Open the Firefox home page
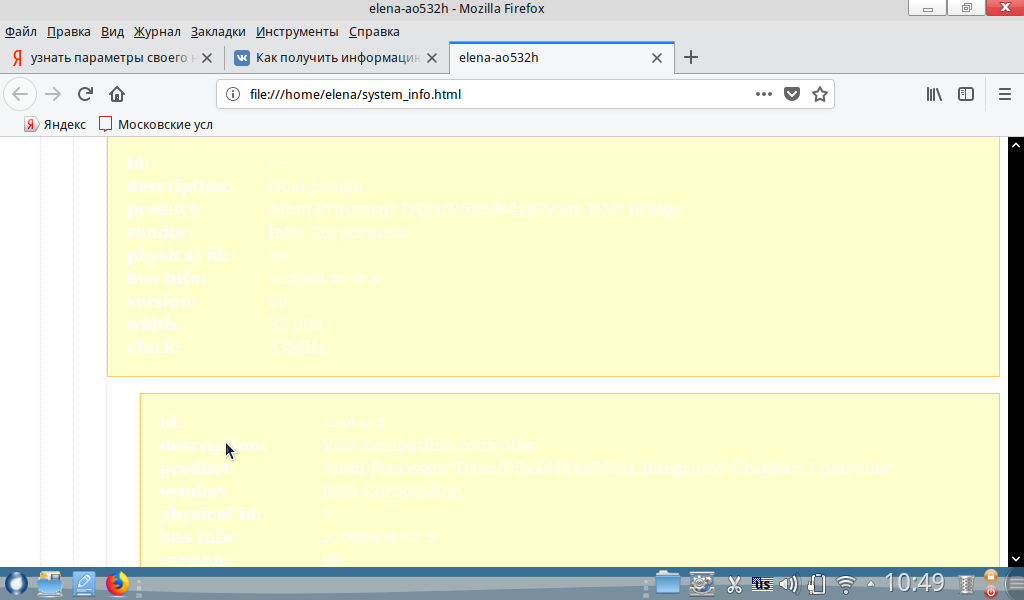 tap(117, 94)
